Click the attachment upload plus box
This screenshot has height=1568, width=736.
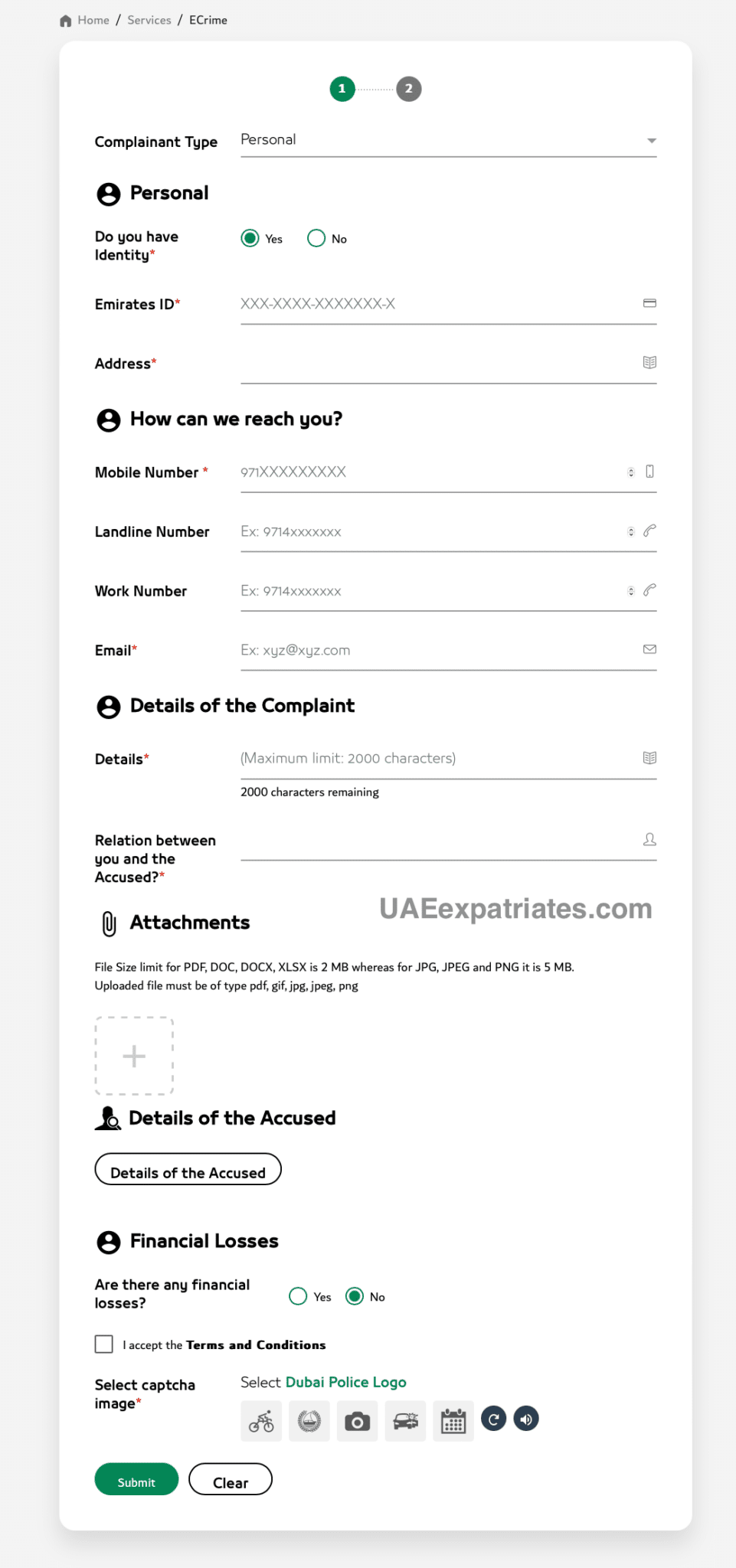point(133,1056)
